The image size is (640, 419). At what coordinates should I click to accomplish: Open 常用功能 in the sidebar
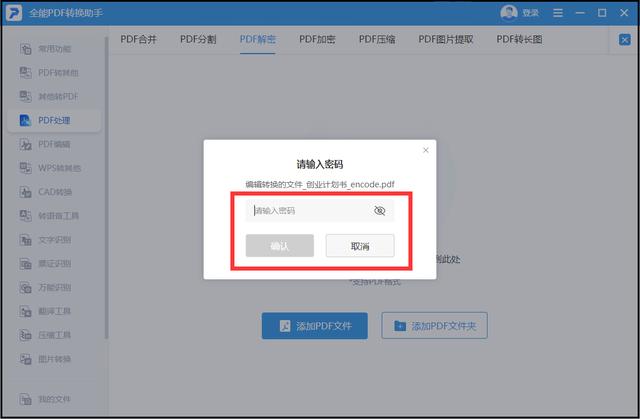[x=54, y=49]
